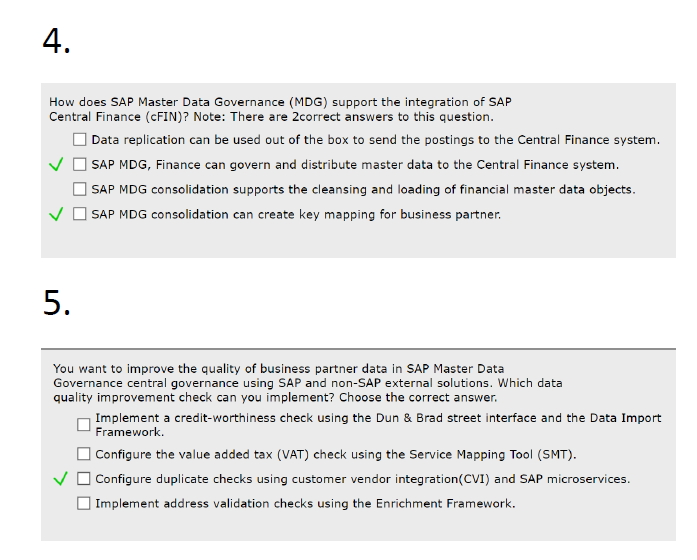The width and height of the screenshot is (697, 560).
Task: Tick address validation Enrichment Framework checkbox
Action: coord(84,504)
